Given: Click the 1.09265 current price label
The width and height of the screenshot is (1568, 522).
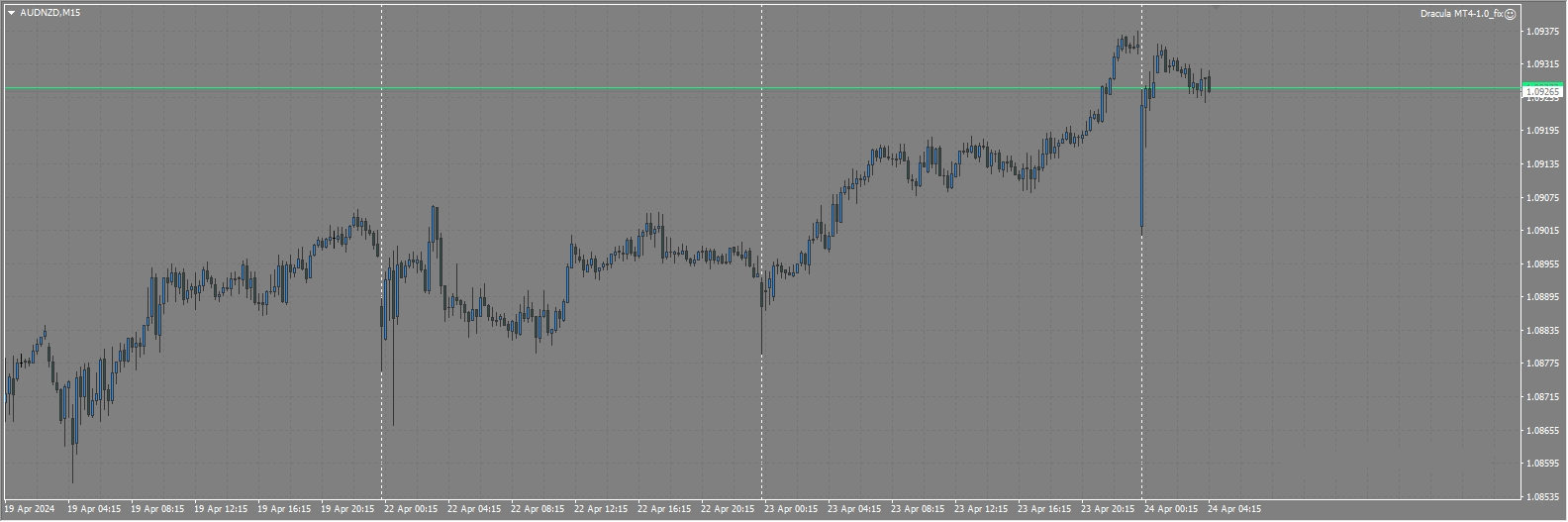Looking at the screenshot, I should tap(1541, 92).
